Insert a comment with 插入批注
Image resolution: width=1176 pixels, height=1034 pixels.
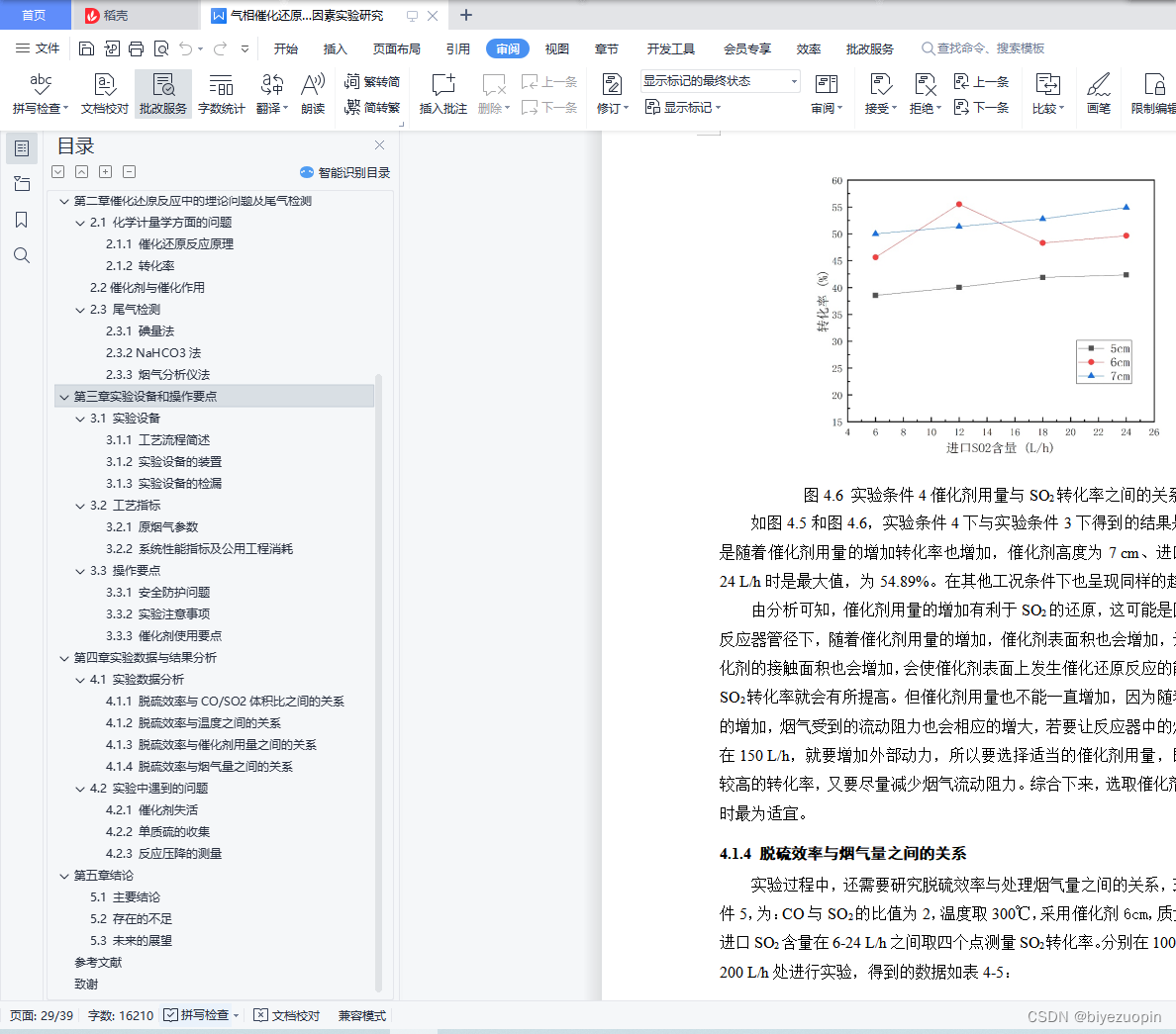[442, 94]
